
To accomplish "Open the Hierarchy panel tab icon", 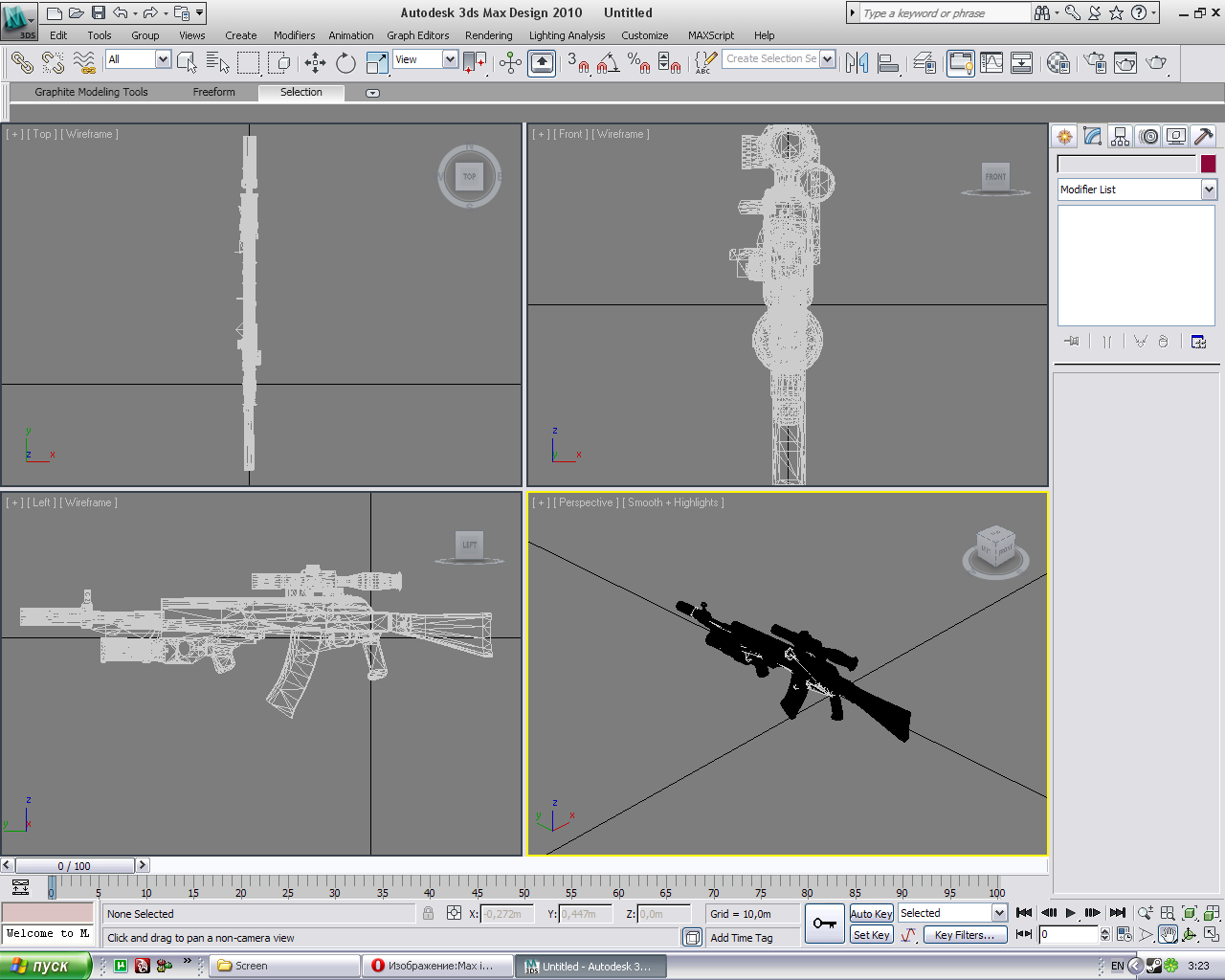I will coord(1120,136).
